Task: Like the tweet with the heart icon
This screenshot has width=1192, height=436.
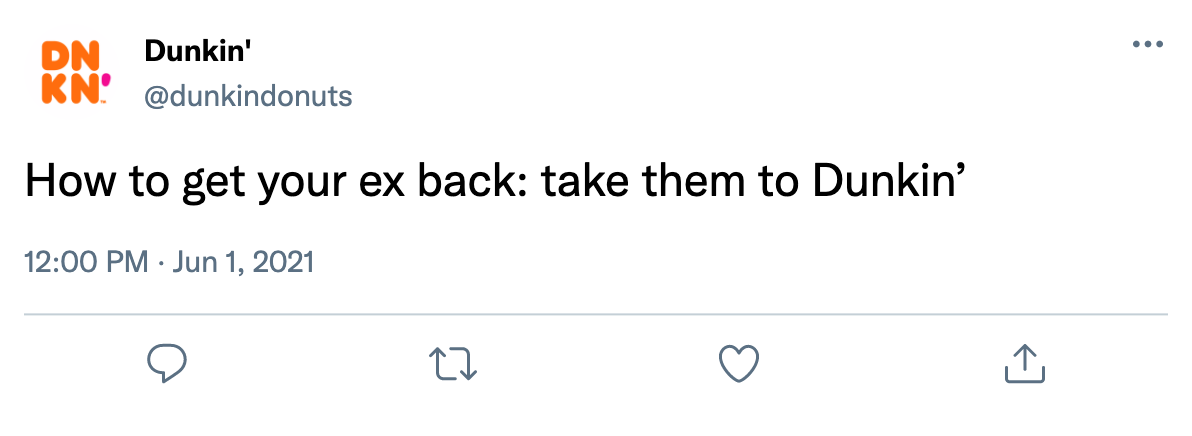Action: pyautogui.click(x=740, y=364)
